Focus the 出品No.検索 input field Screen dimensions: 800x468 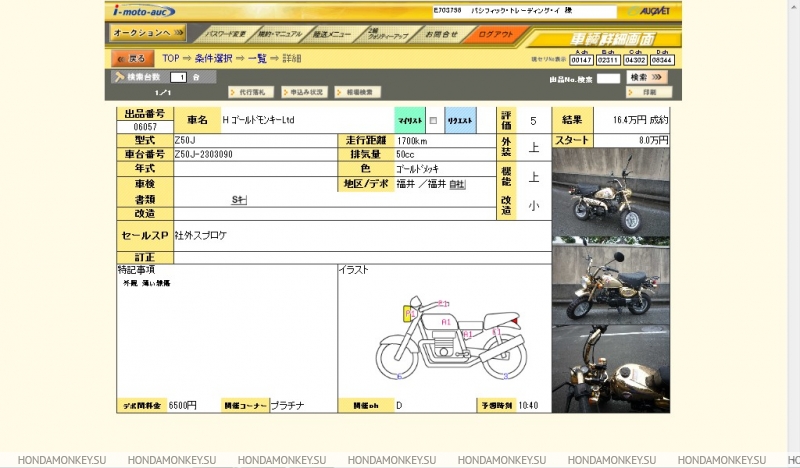click(x=608, y=79)
